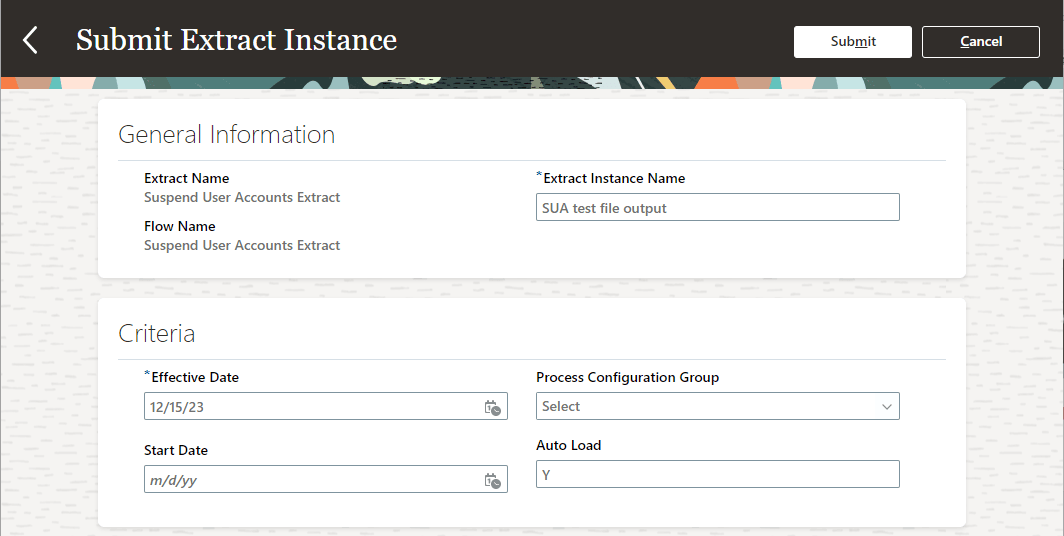Image resolution: width=1064 pixels, height=536 pixels.
Task: Click the Submit Extract Instance page title
Action: [x=236, y=41]
